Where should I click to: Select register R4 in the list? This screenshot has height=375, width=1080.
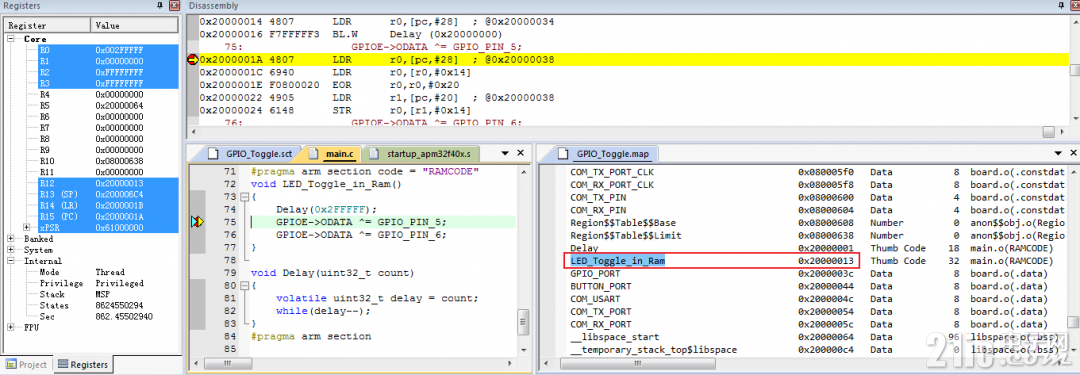[109, 94]
